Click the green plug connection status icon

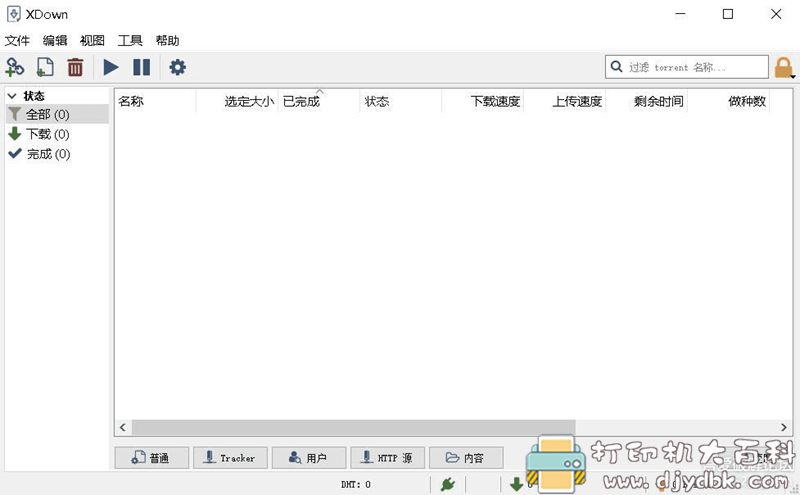448,484
